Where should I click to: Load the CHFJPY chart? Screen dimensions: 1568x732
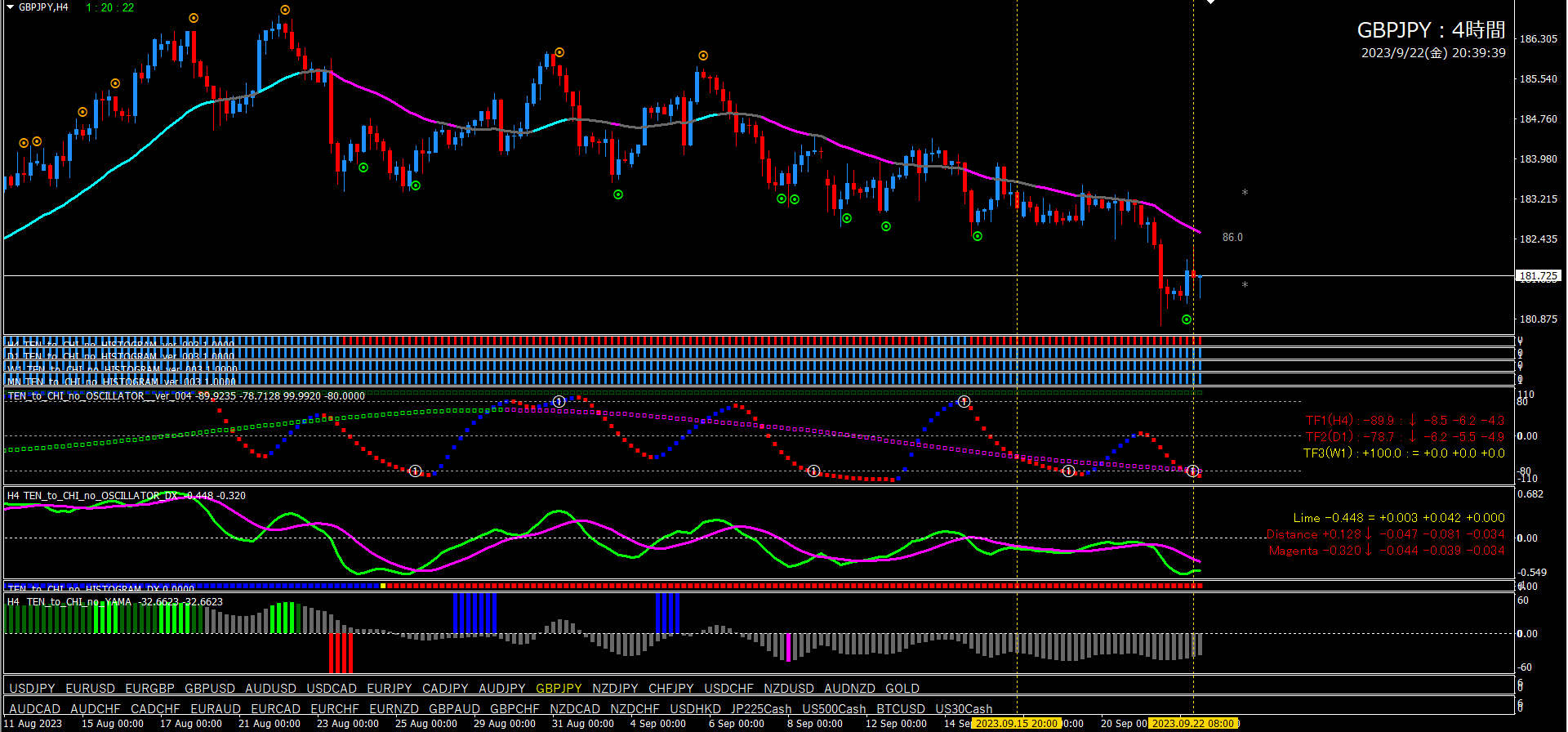[671, 689]
